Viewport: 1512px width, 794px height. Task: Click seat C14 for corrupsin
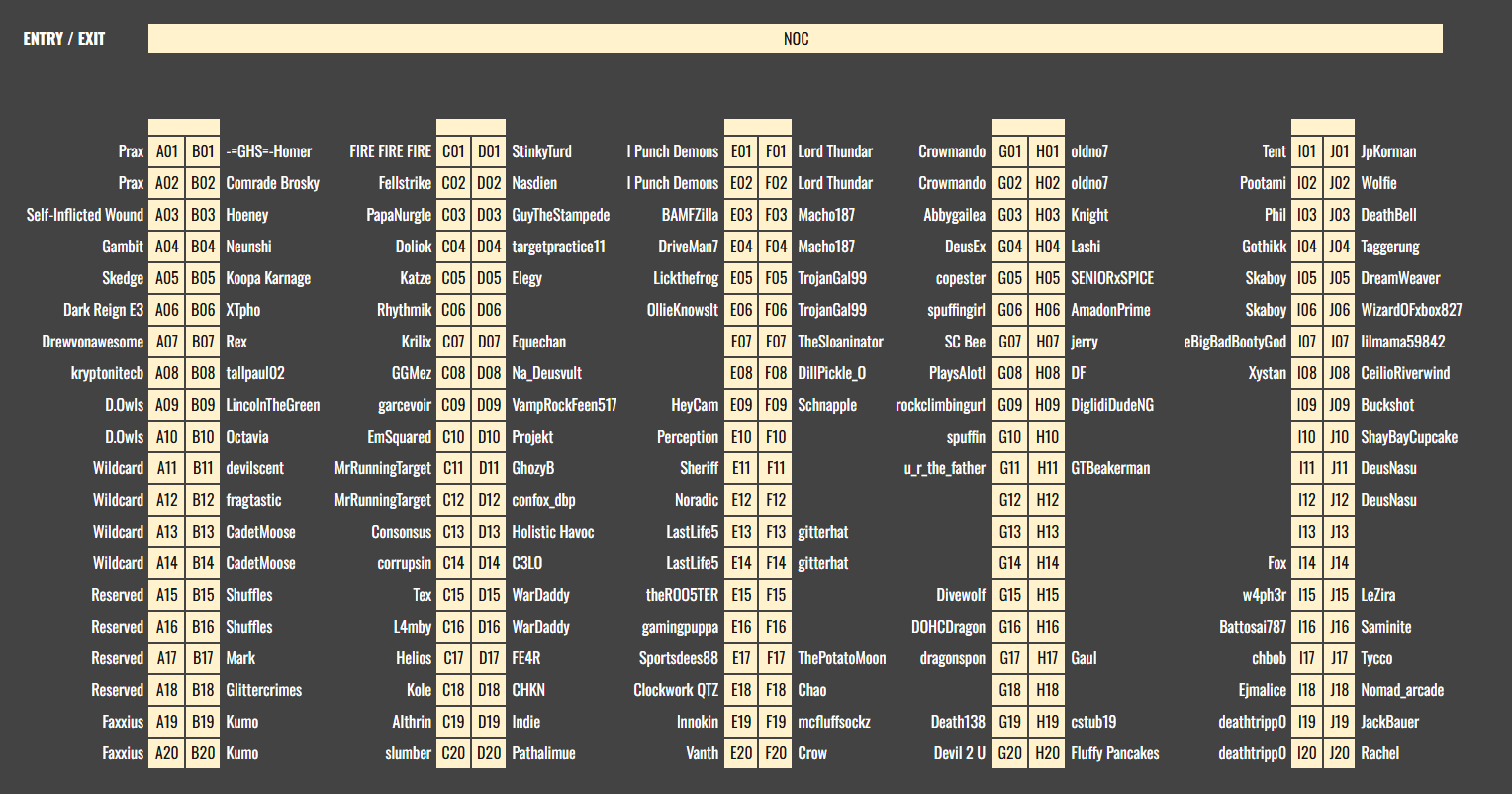453,563
